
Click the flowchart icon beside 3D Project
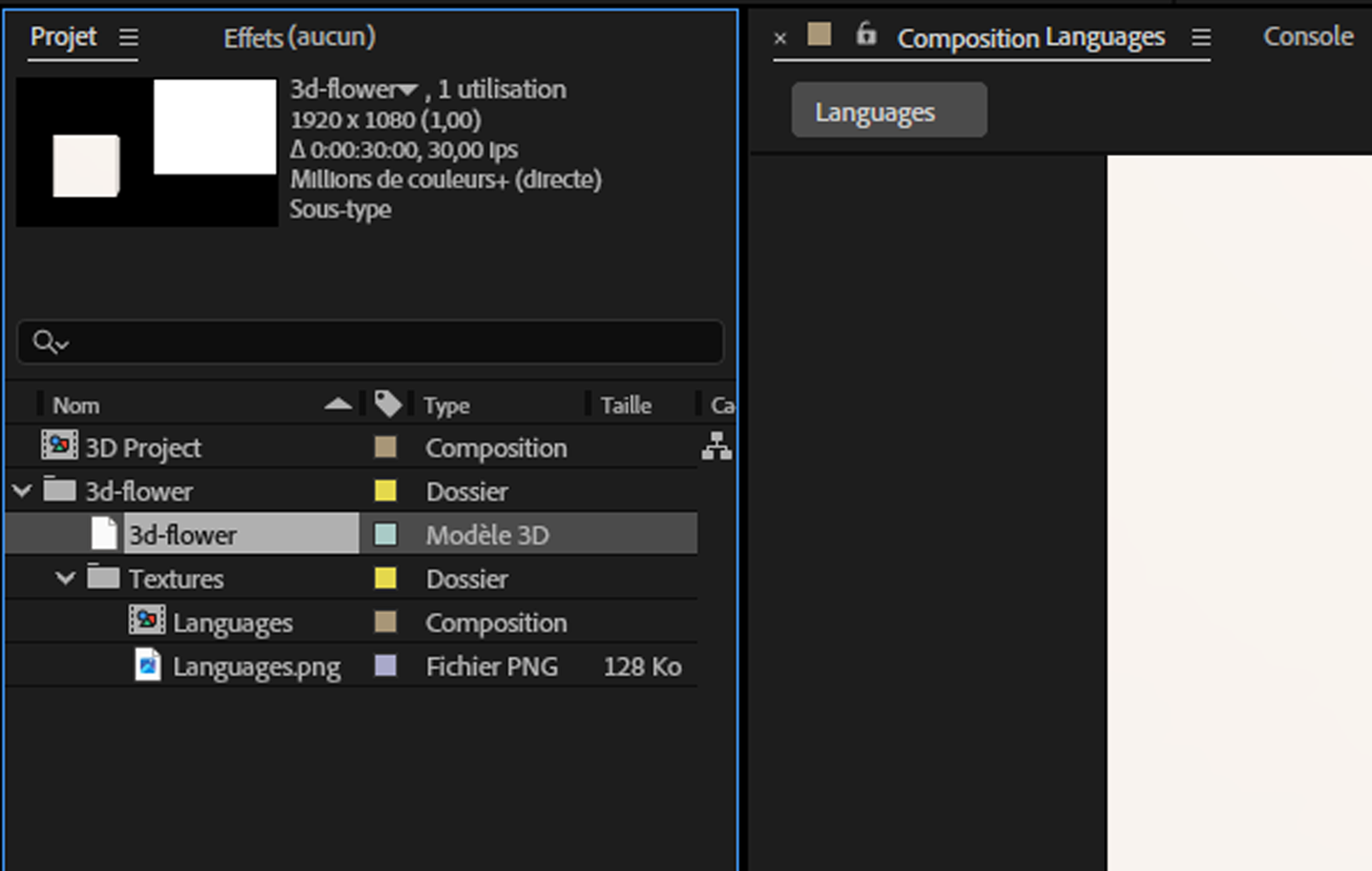pyautogui.click(x=717, y=446)
